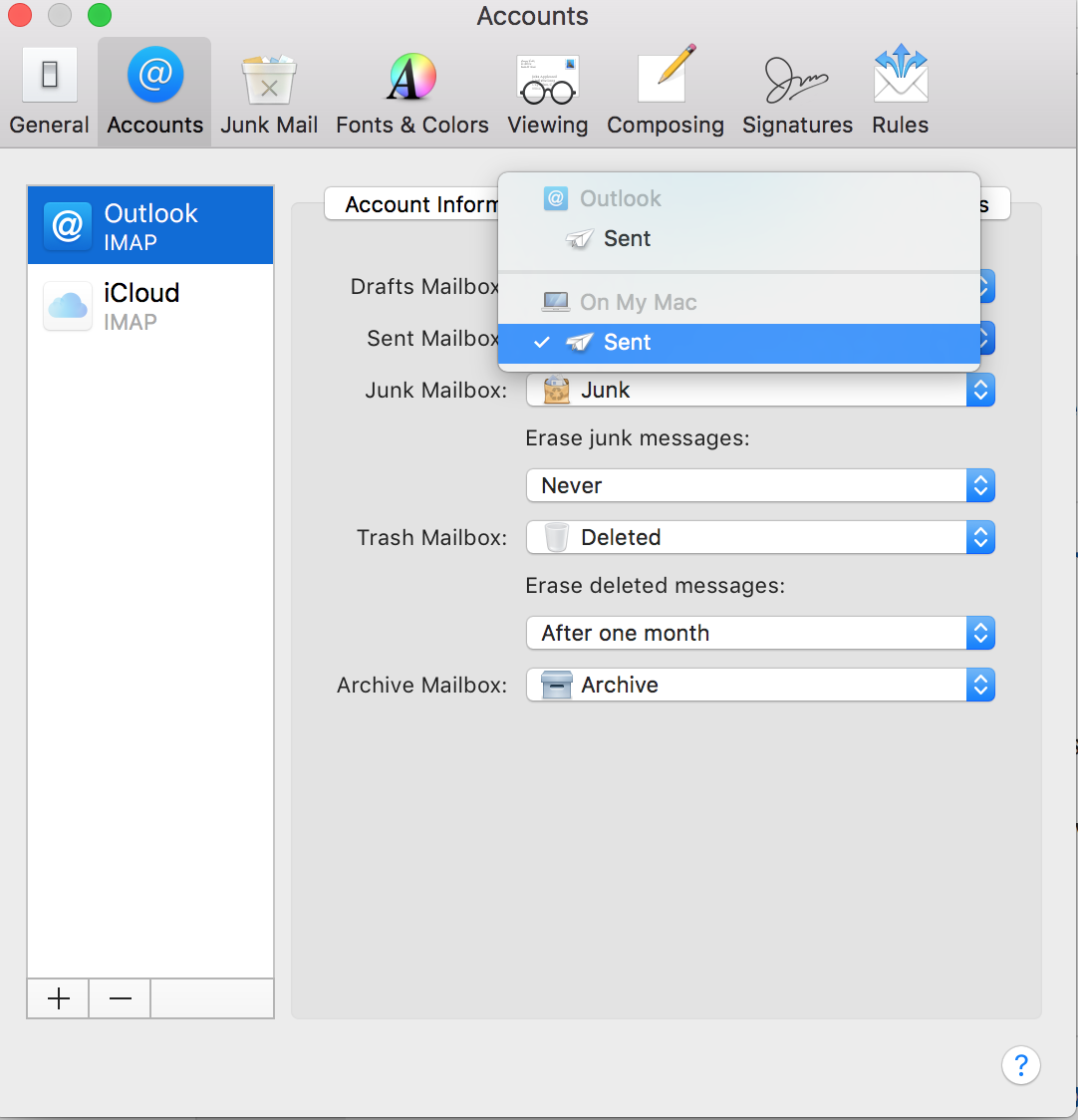Click the iCloud cloud icon in sidebar
The height and width of the screenshot is (1120, 1078).
pos(67,306)
